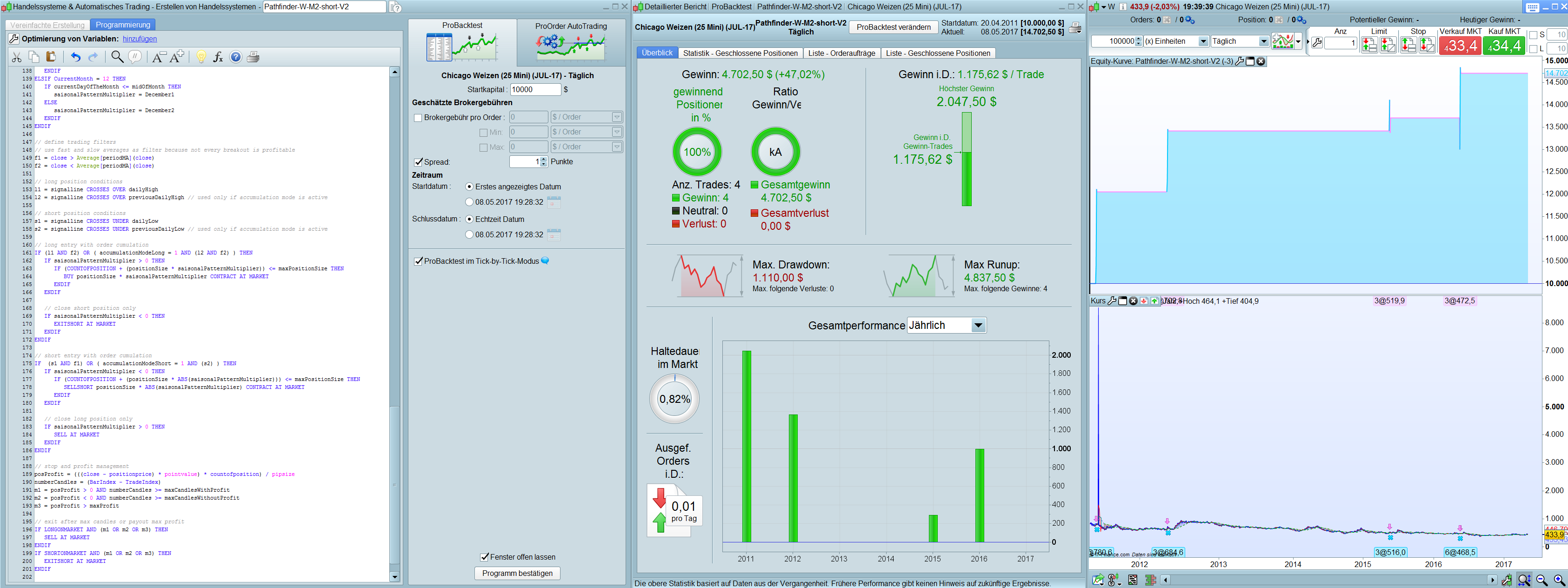Open the Täglich timeframe dropdown in chart
1568x588 pixels.
pyautogui.click(x=1264, y=41)
